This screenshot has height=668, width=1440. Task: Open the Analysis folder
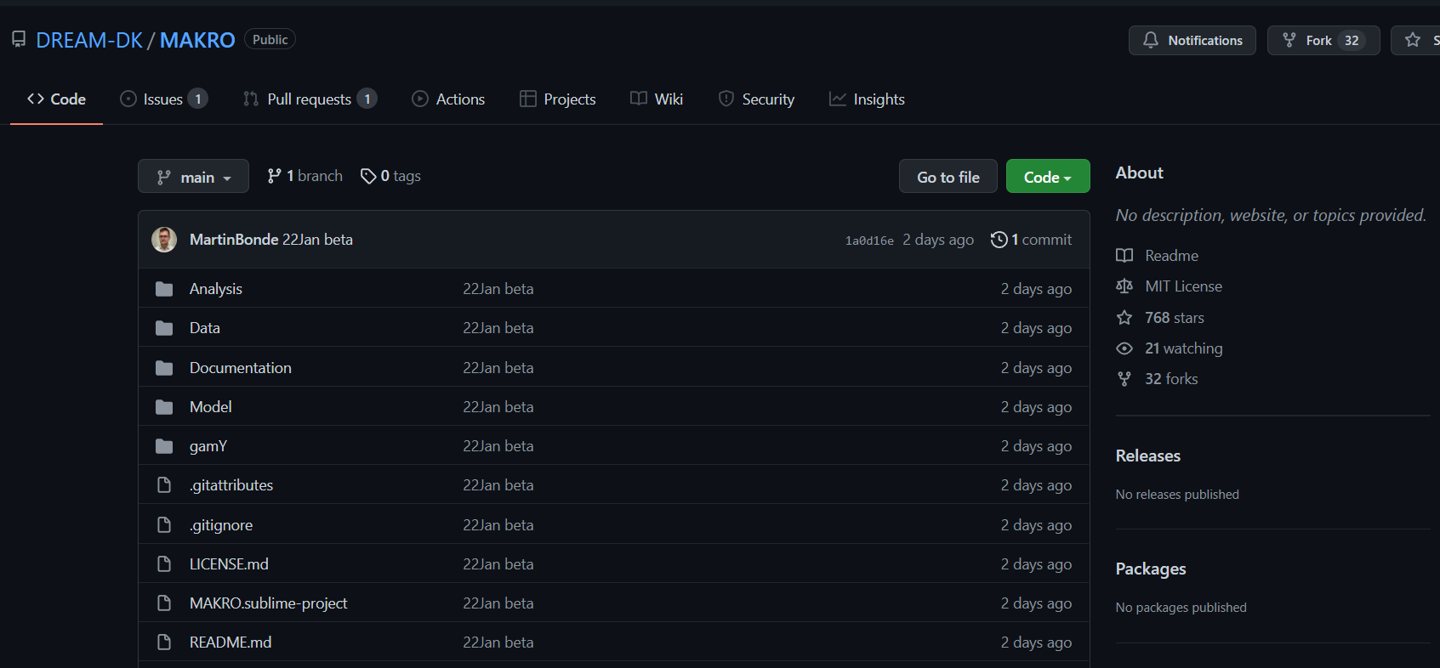[215, 289]
